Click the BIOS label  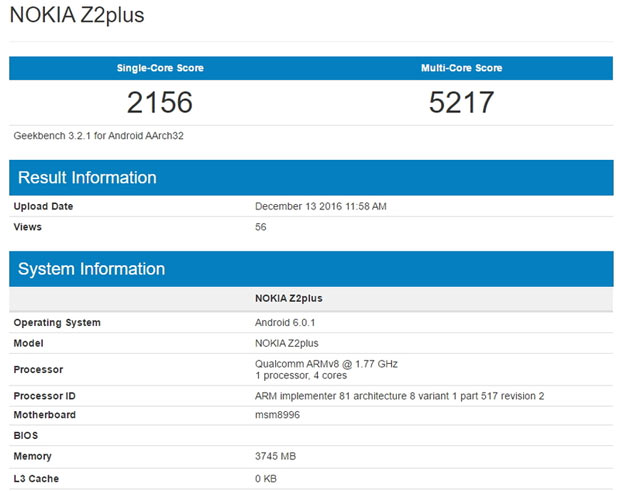point(26,436)
